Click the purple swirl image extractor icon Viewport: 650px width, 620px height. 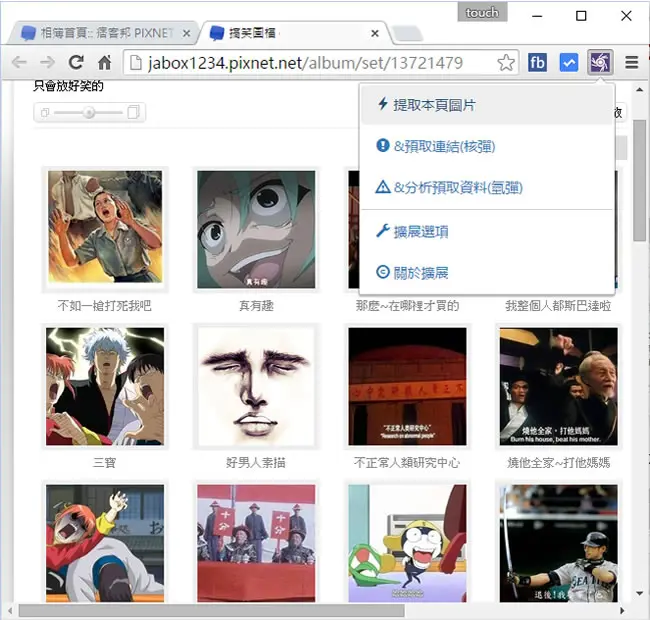[x=600, y=63]
